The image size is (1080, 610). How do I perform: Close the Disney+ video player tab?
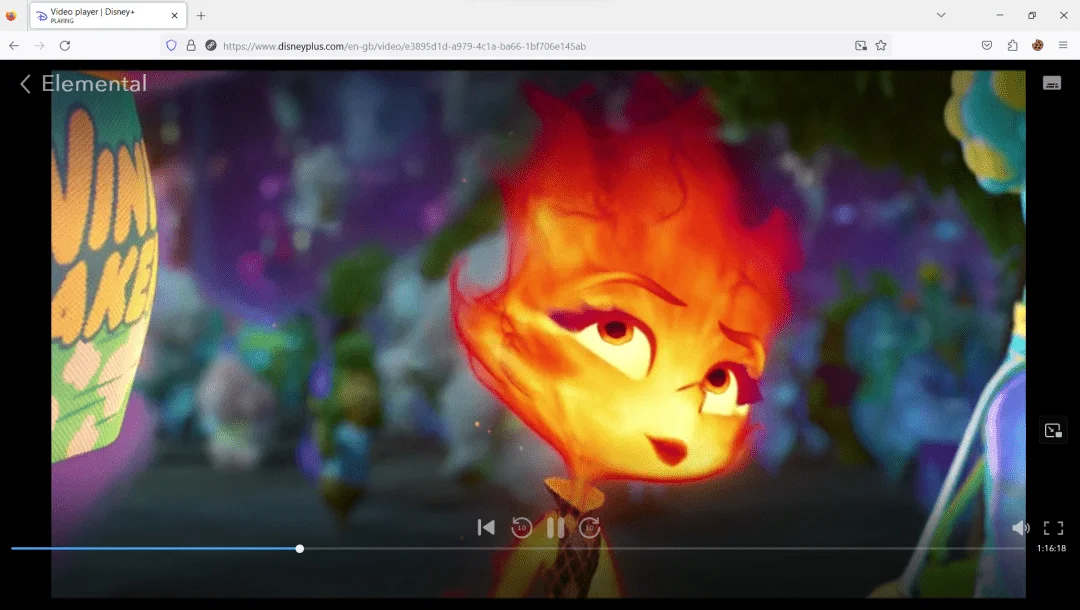pos(174,15)
